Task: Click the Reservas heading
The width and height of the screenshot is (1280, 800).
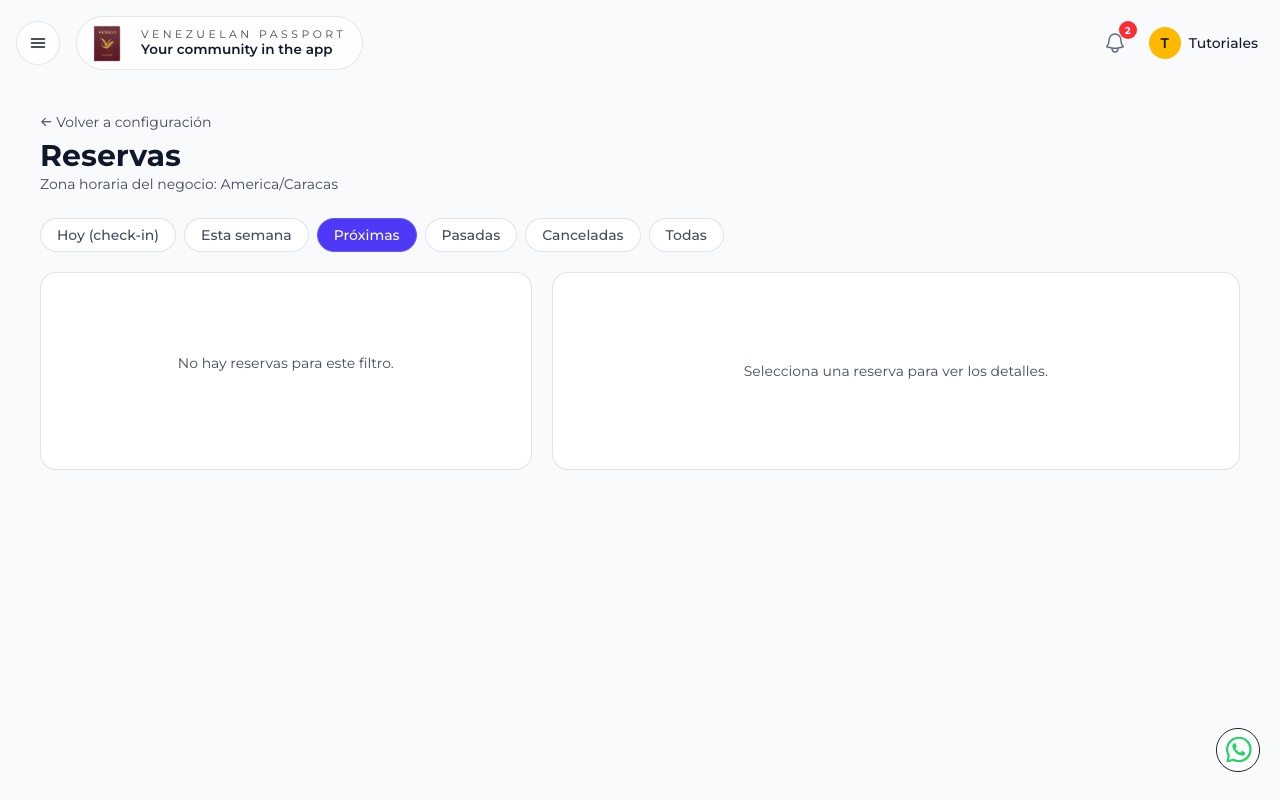Action: [x=110, y=155]
